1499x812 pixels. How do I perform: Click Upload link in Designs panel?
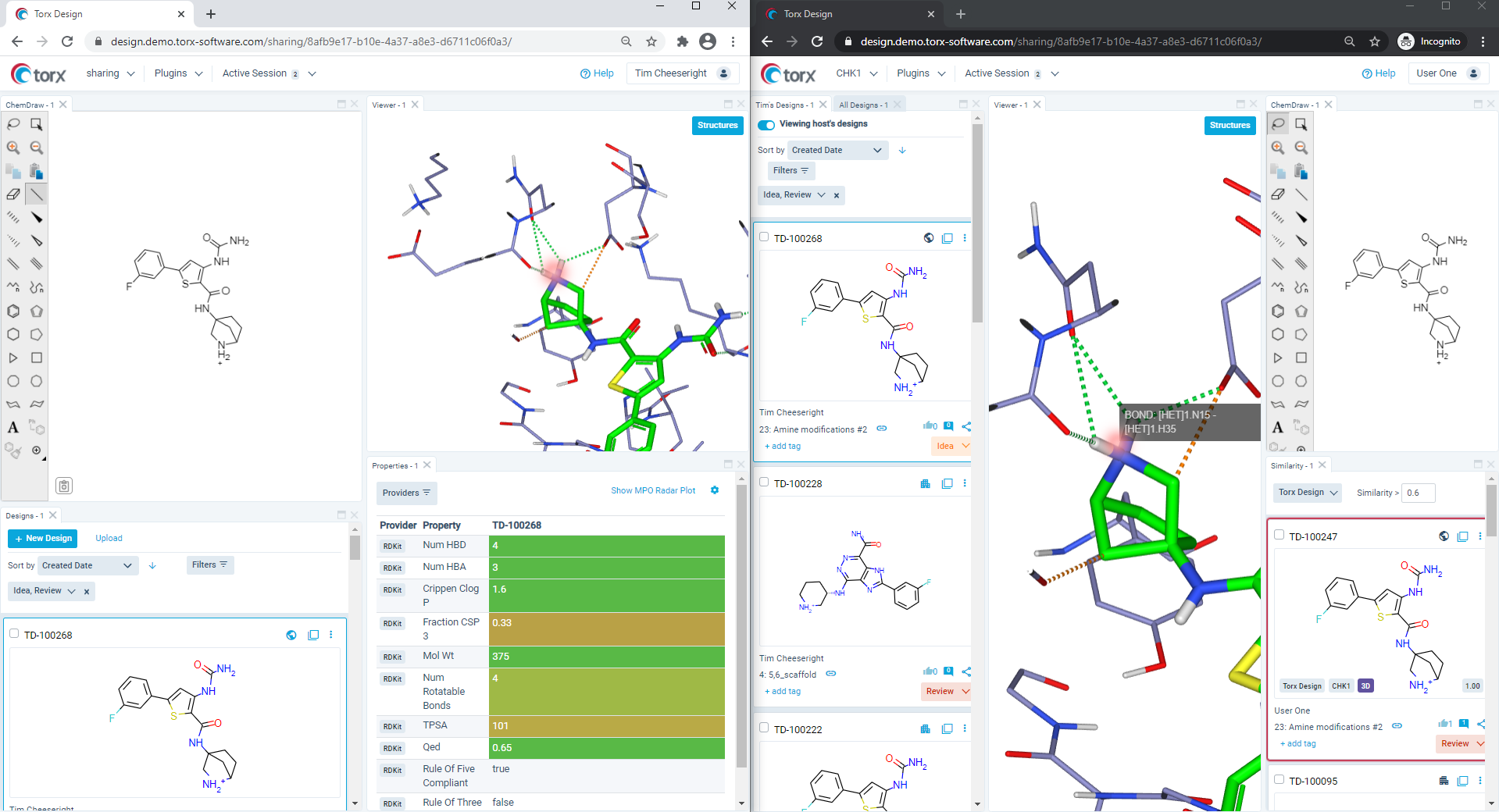pyautogui.click(x=109, y=538)
